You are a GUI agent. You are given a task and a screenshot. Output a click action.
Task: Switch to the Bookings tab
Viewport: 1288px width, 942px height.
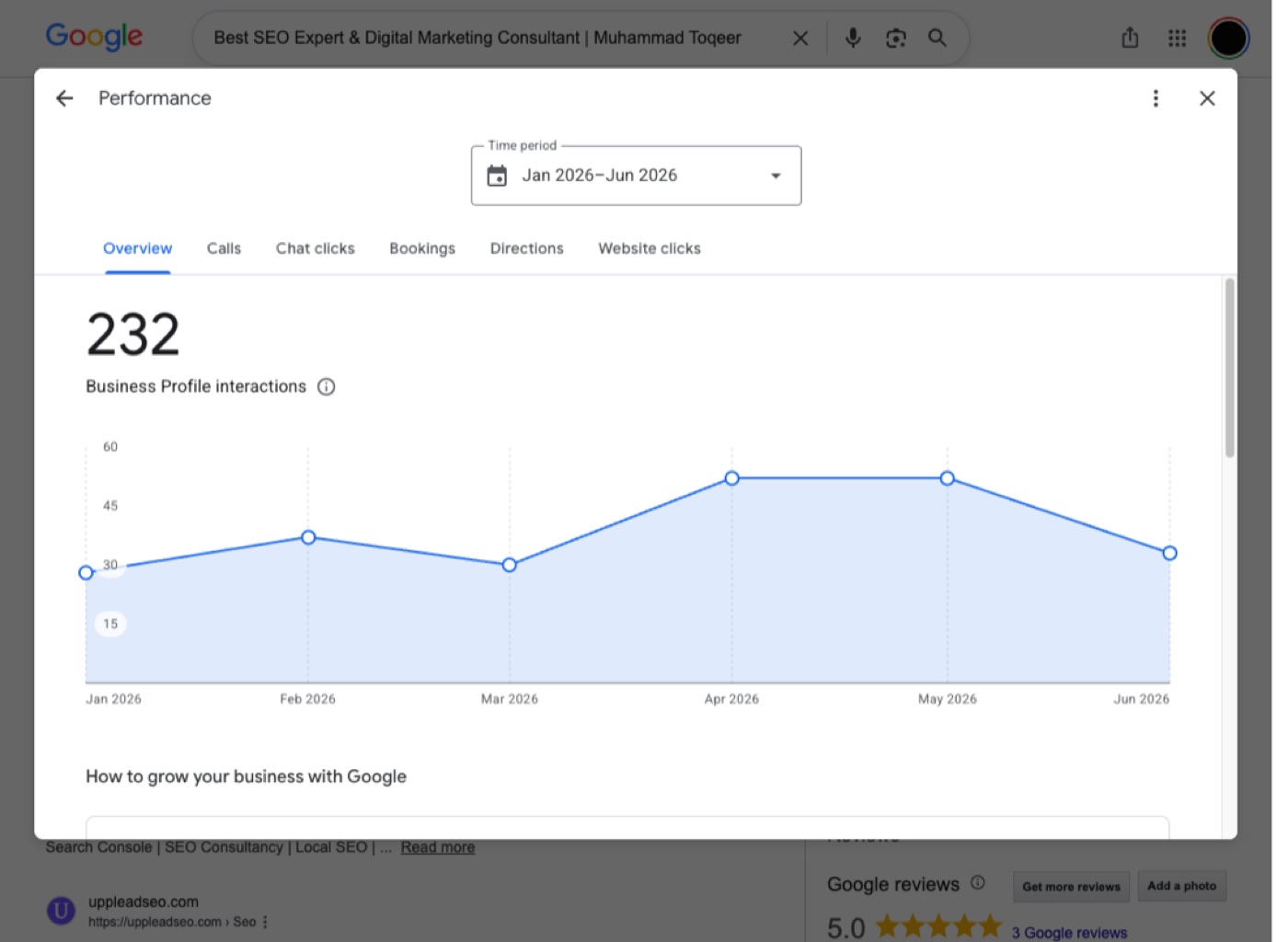click(422, 248)
